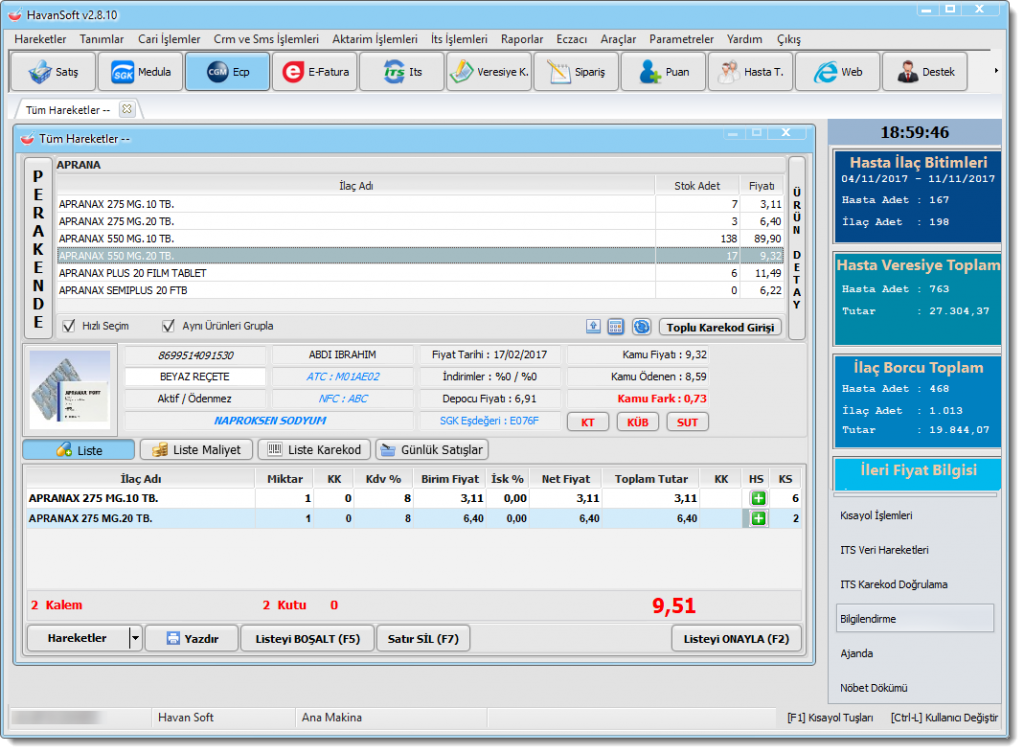Viewport: 1024px width, 753px height.
Task: Click the Its tracking system button
Action: (402, 72)
